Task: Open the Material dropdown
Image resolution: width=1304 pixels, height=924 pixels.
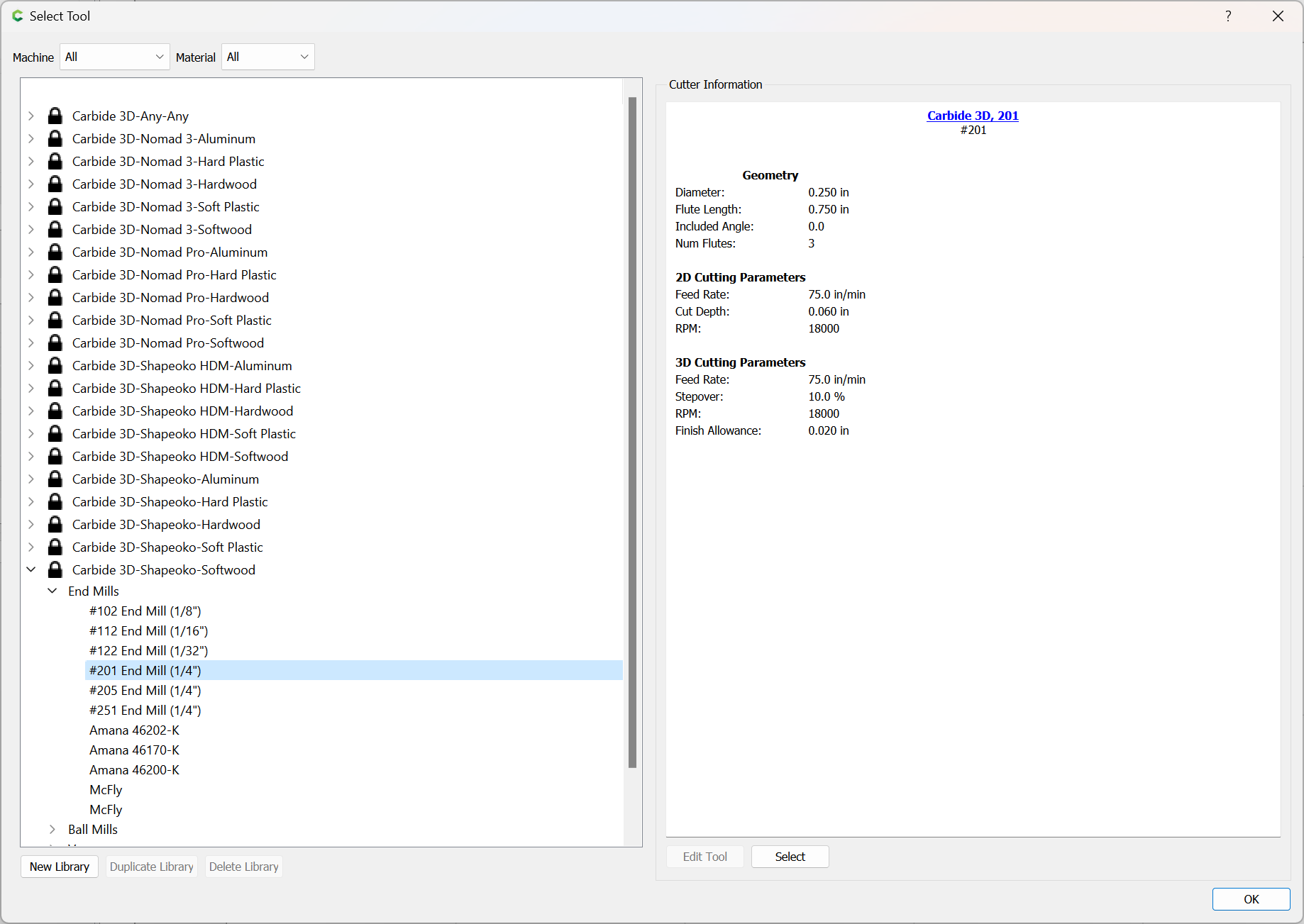Action: [x=267, y=57]
